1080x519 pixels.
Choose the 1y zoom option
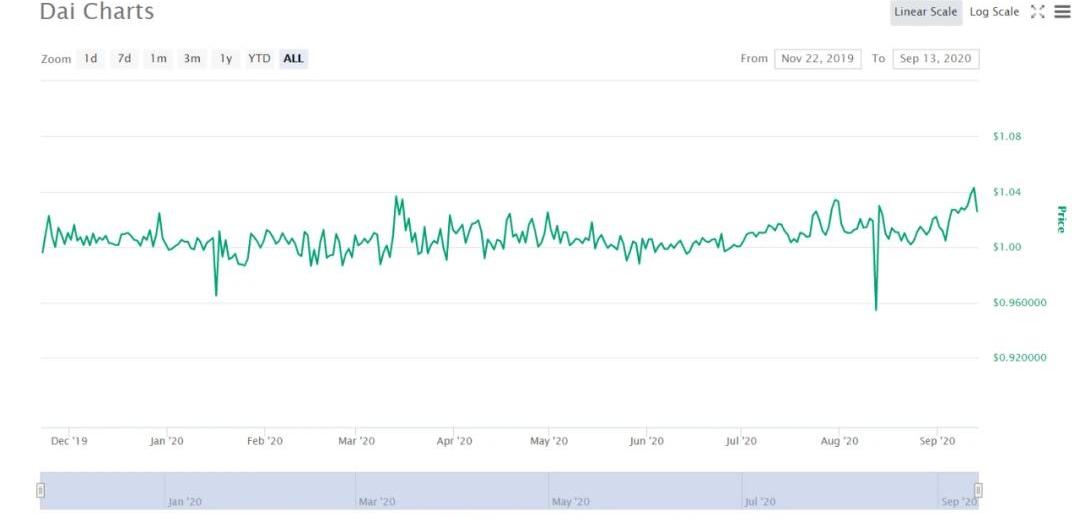click(x=226, y=59)
